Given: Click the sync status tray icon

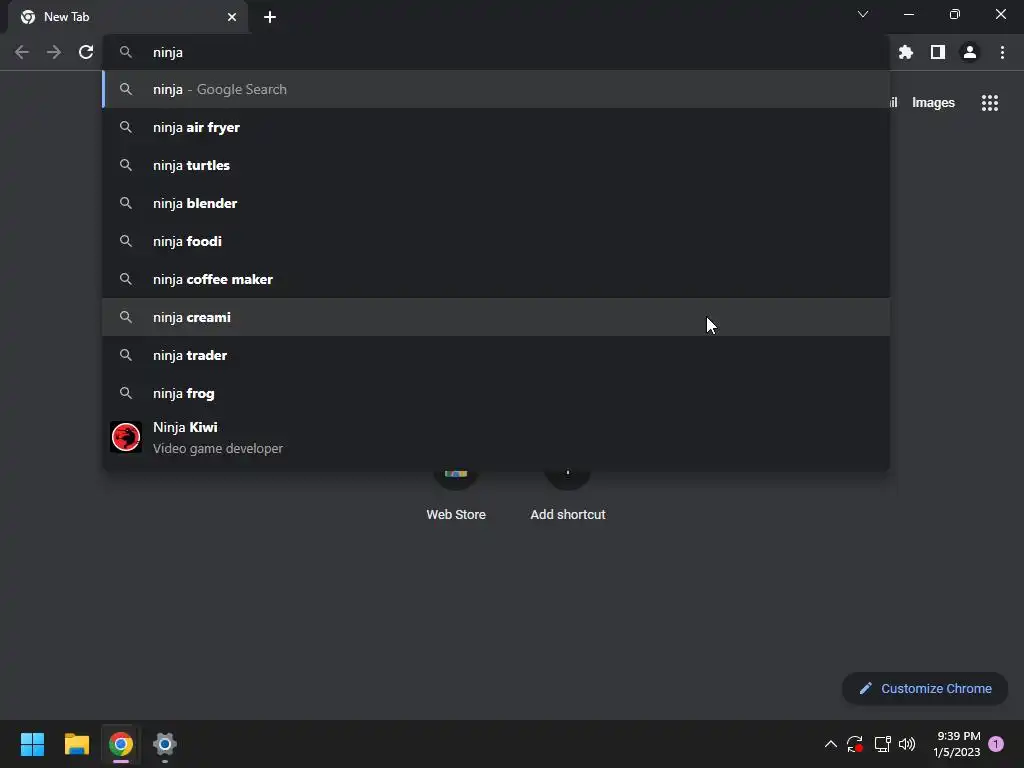Looking at the screenshot, I should pos(855,744).
